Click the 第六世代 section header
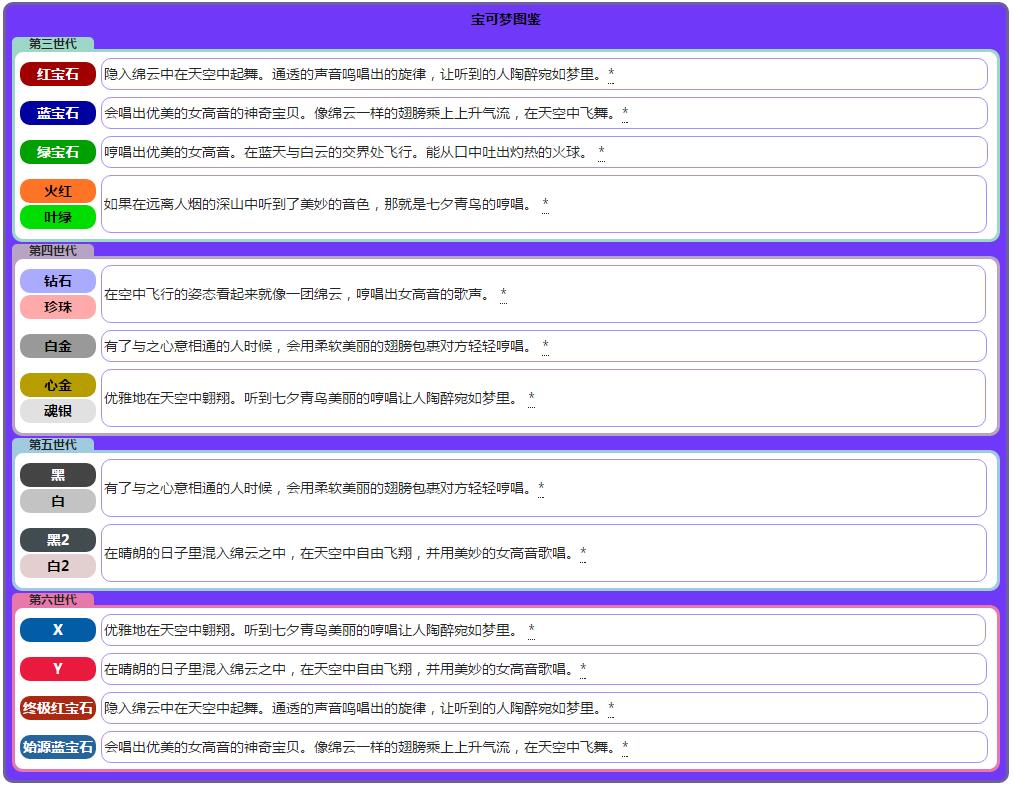The height and width of the screenshot is (787, 1013). coord(53,600)
